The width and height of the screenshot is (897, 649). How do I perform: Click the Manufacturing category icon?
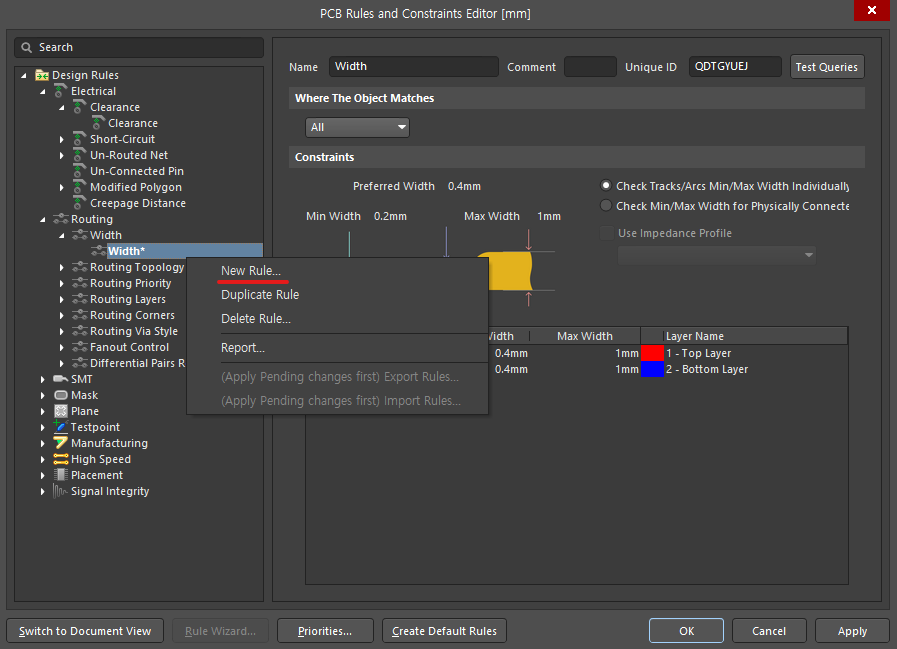61,442
